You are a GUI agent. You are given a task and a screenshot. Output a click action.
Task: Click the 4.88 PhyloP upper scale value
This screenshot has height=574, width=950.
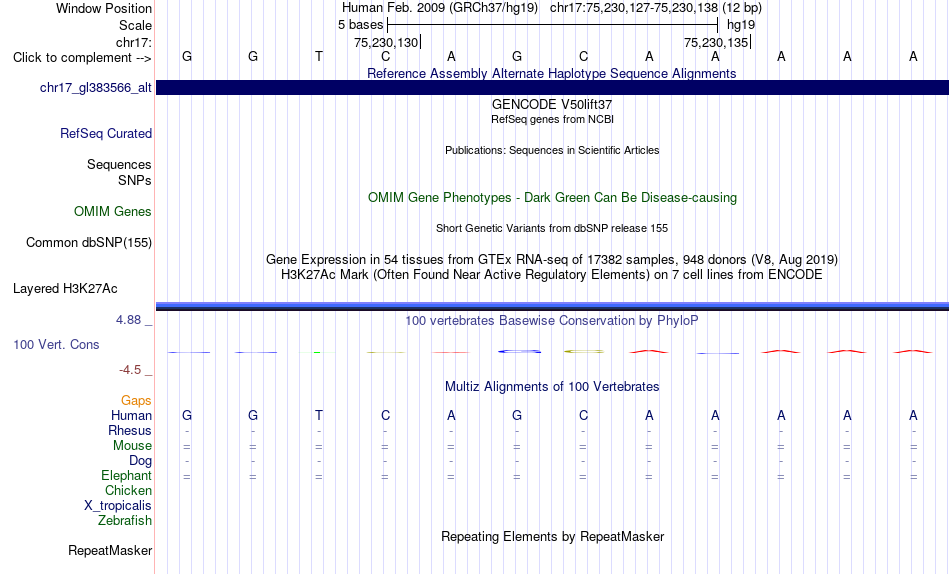[128, 320]
